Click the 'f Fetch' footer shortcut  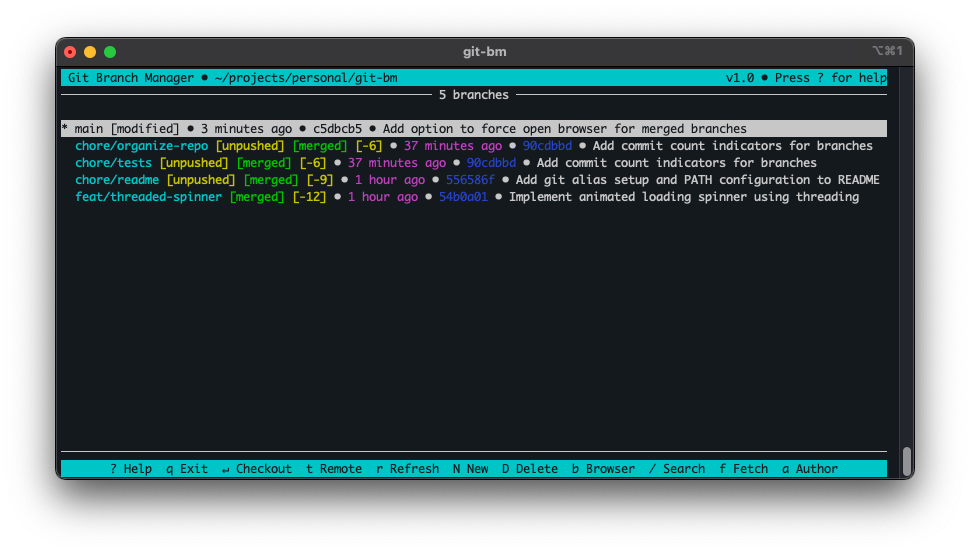point(744,469)
